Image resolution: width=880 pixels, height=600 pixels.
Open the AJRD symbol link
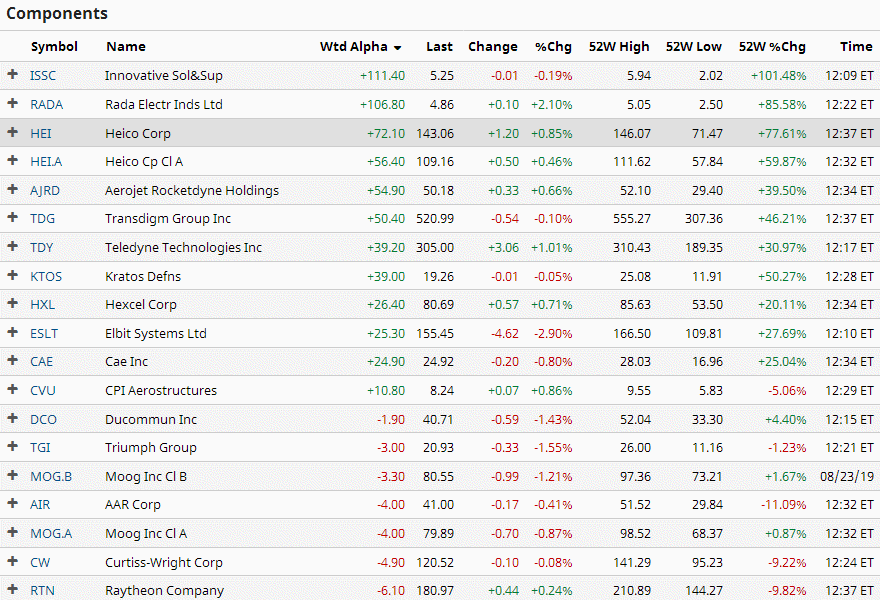45,190
